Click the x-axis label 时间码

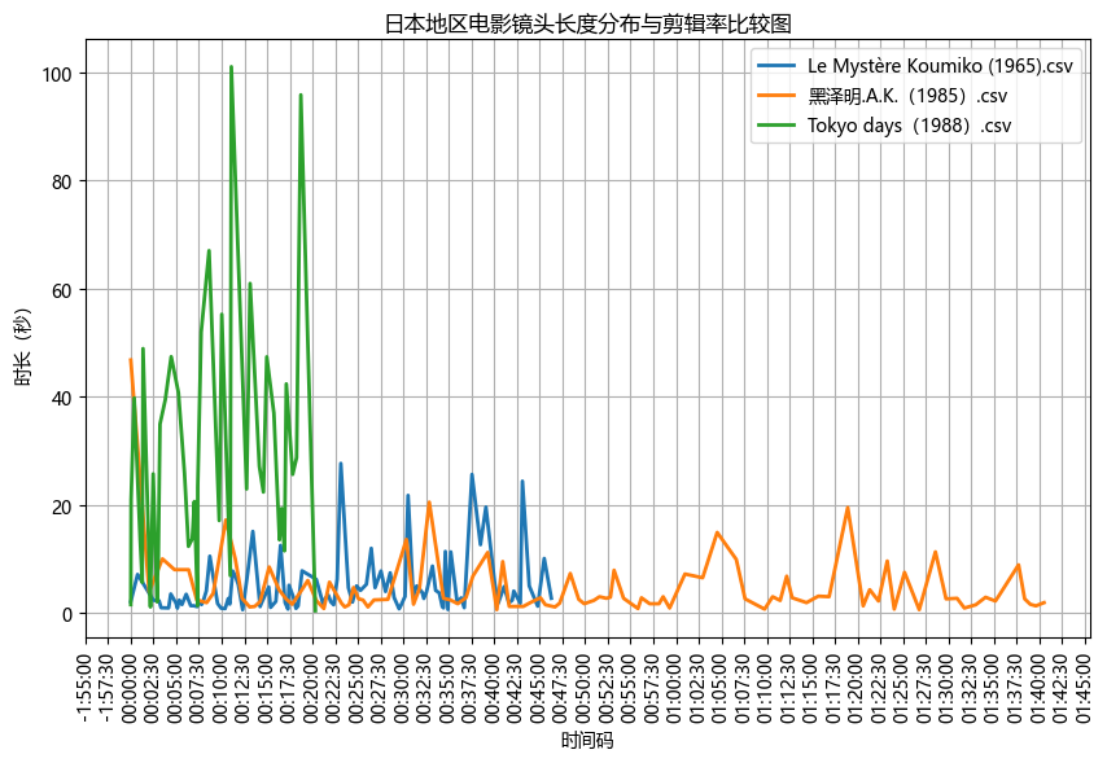tap(586, 741)
